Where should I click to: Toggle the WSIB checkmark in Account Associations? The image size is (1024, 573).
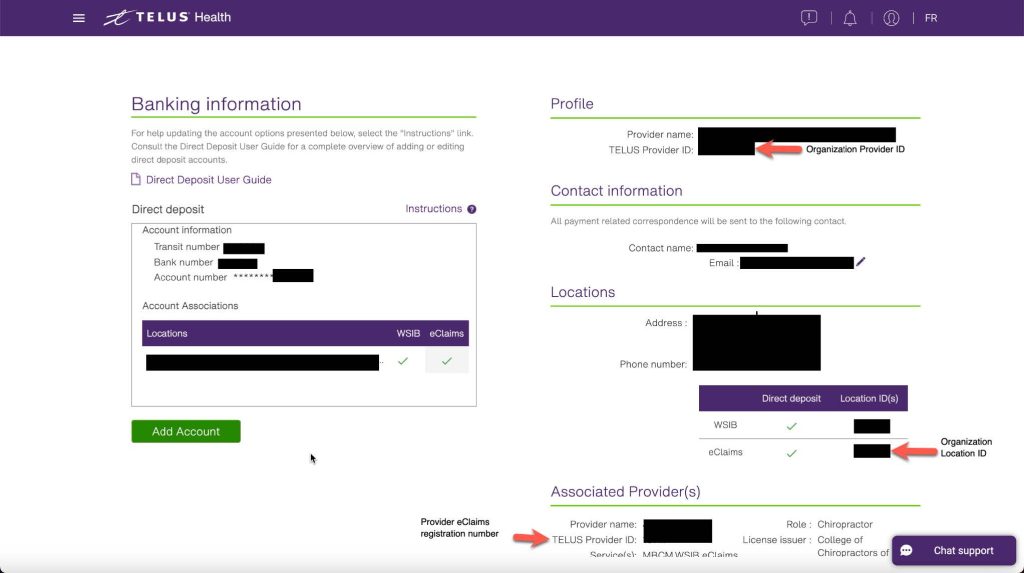[x=403, y=361]
